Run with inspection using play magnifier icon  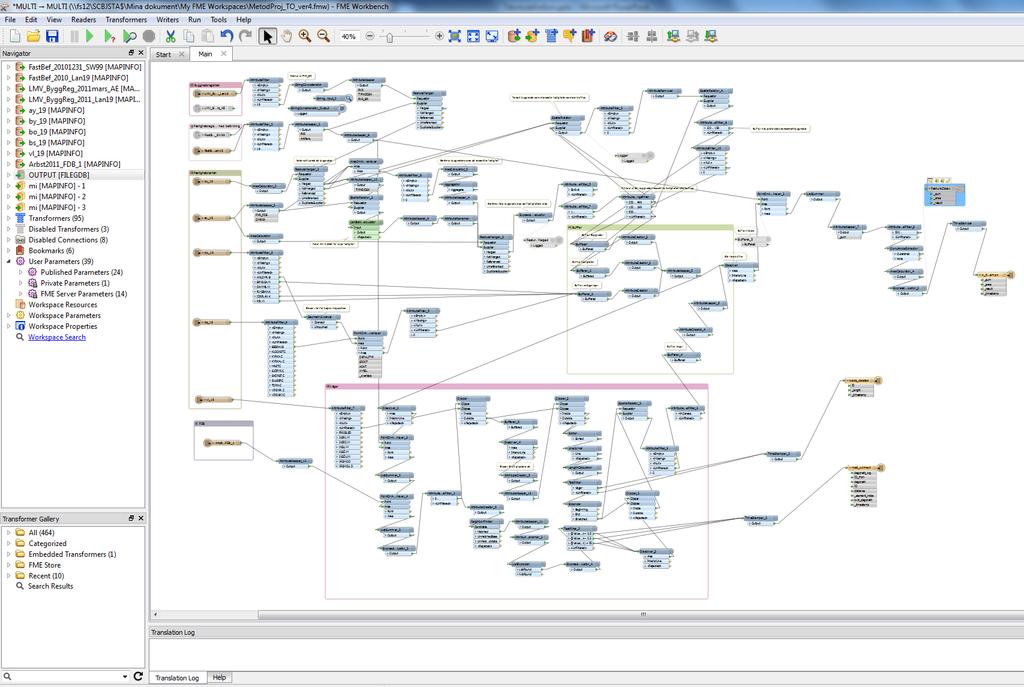(x=129, y=36)
